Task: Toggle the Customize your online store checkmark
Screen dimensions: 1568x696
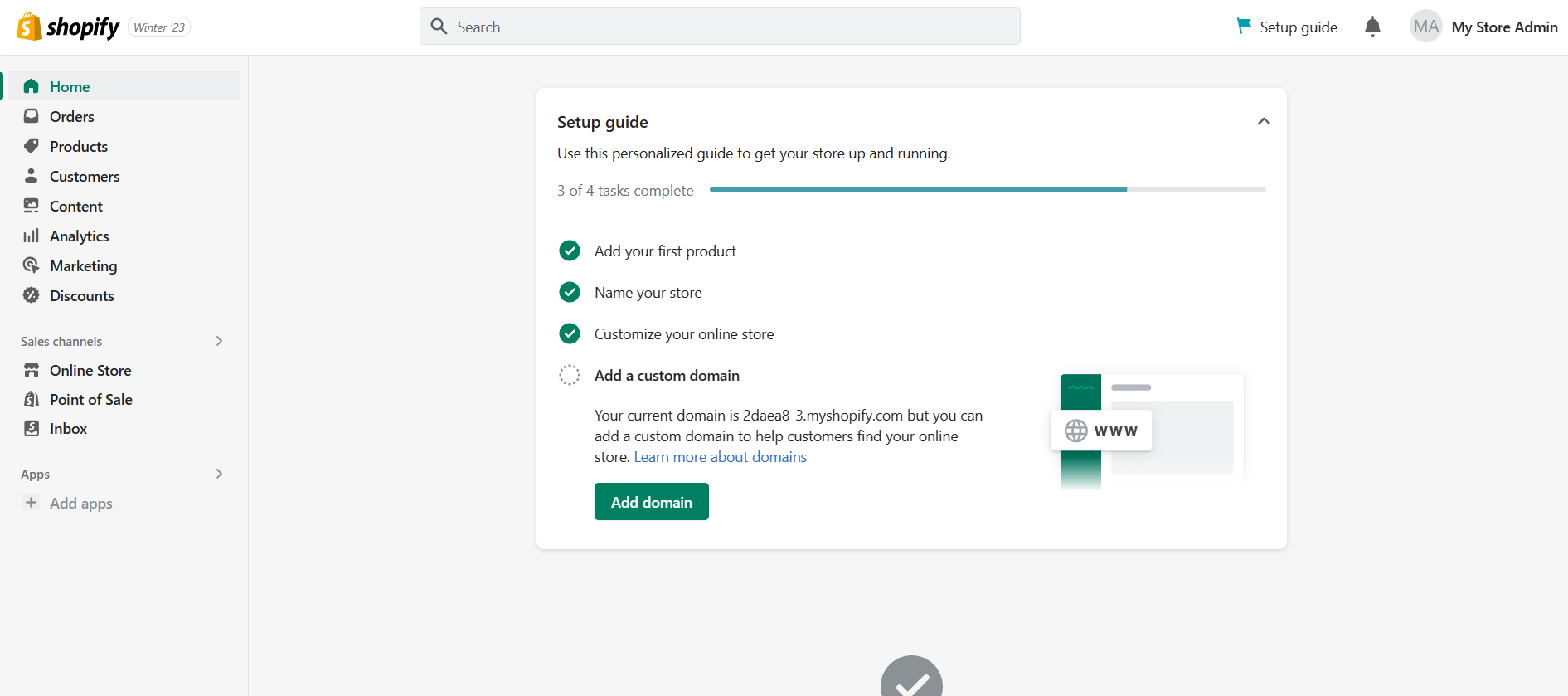Action: coord(570,333)
